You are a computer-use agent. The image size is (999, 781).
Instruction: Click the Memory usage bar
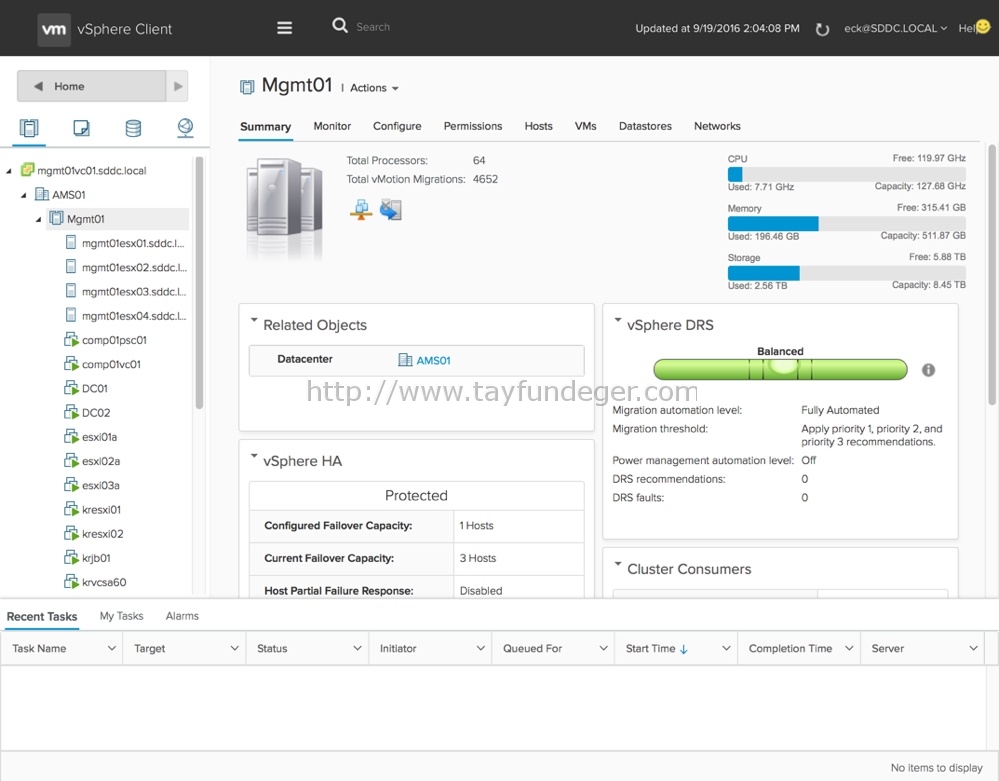pyautogui.click(x=847, y=223)
